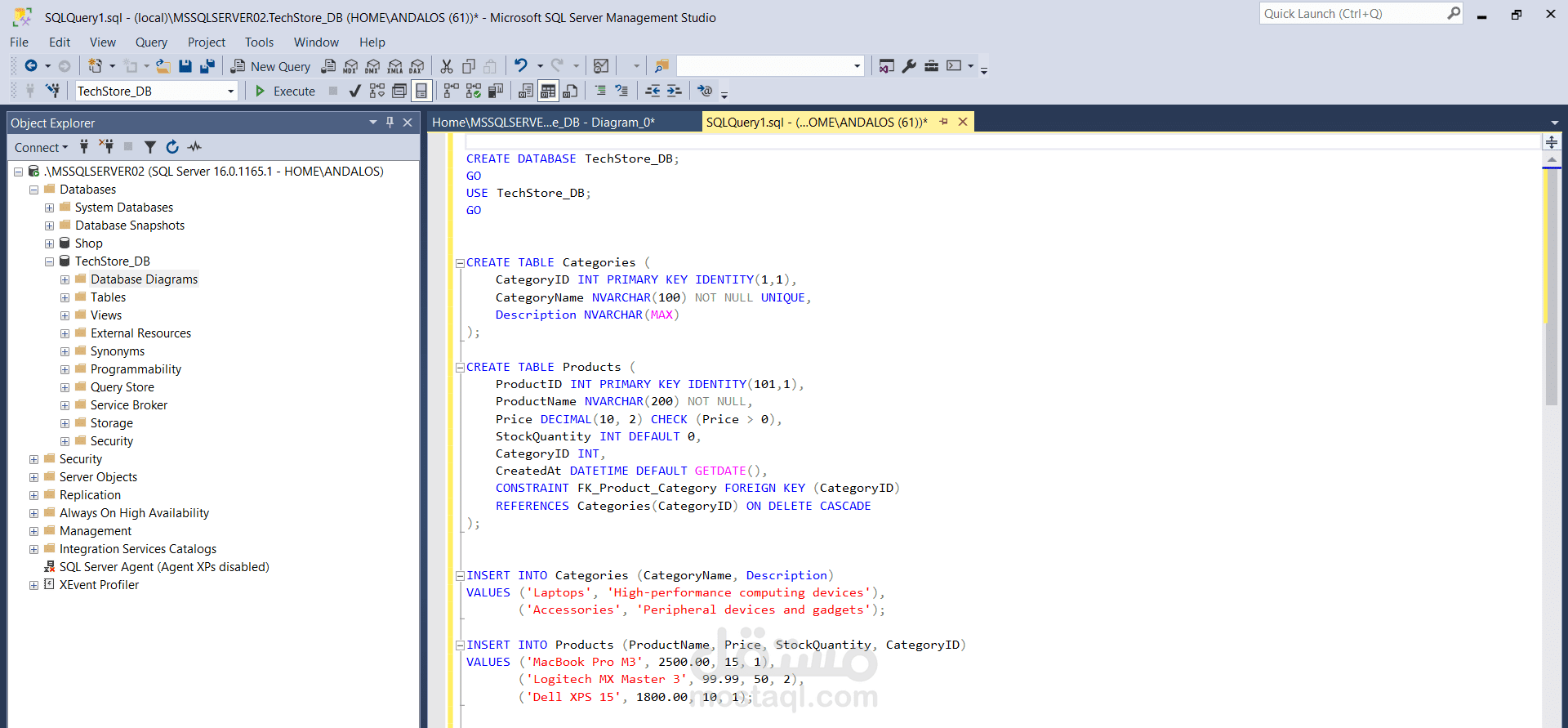Open the TechStore_DB database dropdown
The image size is (1568, 728).
(x=231, y=91)
